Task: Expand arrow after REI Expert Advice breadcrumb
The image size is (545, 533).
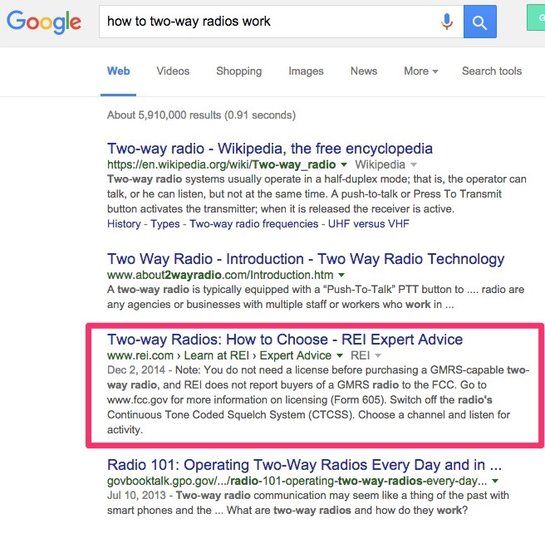Action: [340, 355]
